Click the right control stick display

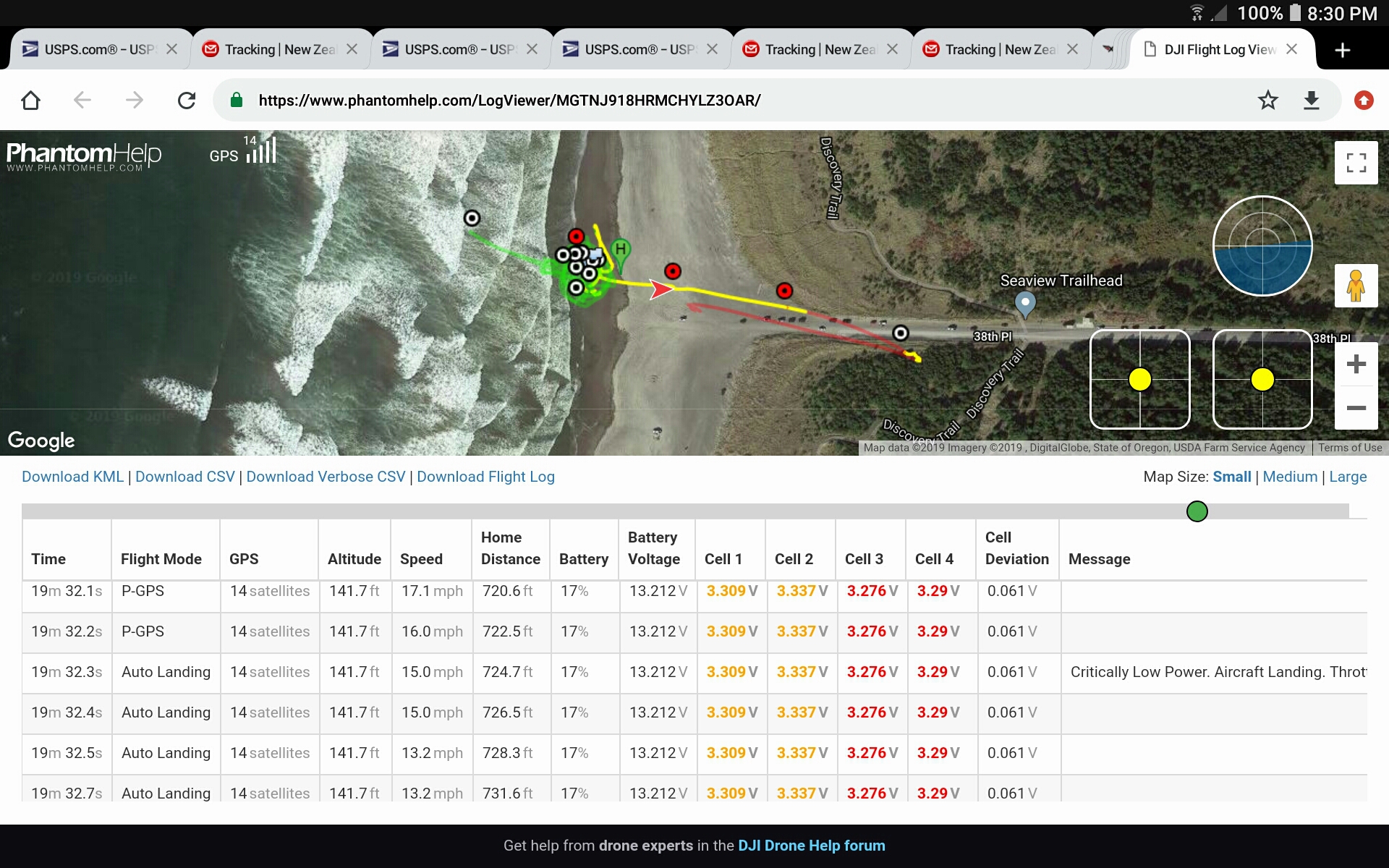1262,379
